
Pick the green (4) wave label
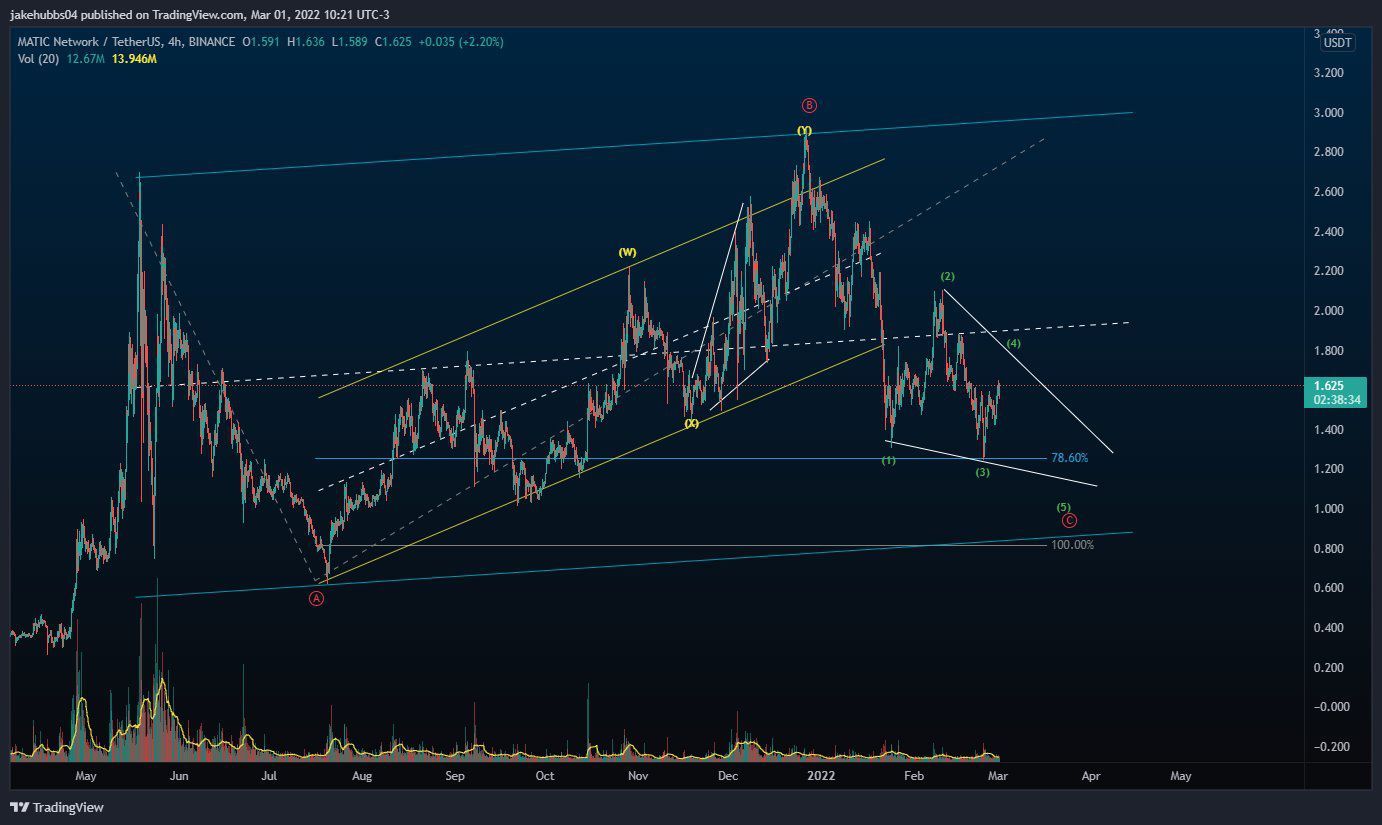pyautogui.click(x=1014, y=343)
